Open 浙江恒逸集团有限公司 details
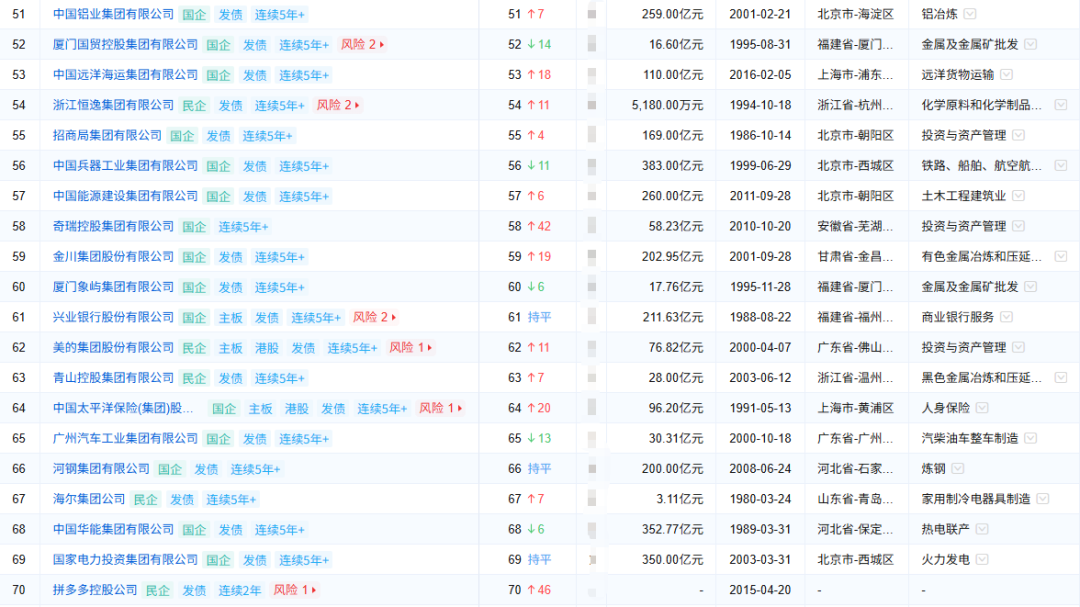Viewport: 1080px width, 607px height. [113, 105]
